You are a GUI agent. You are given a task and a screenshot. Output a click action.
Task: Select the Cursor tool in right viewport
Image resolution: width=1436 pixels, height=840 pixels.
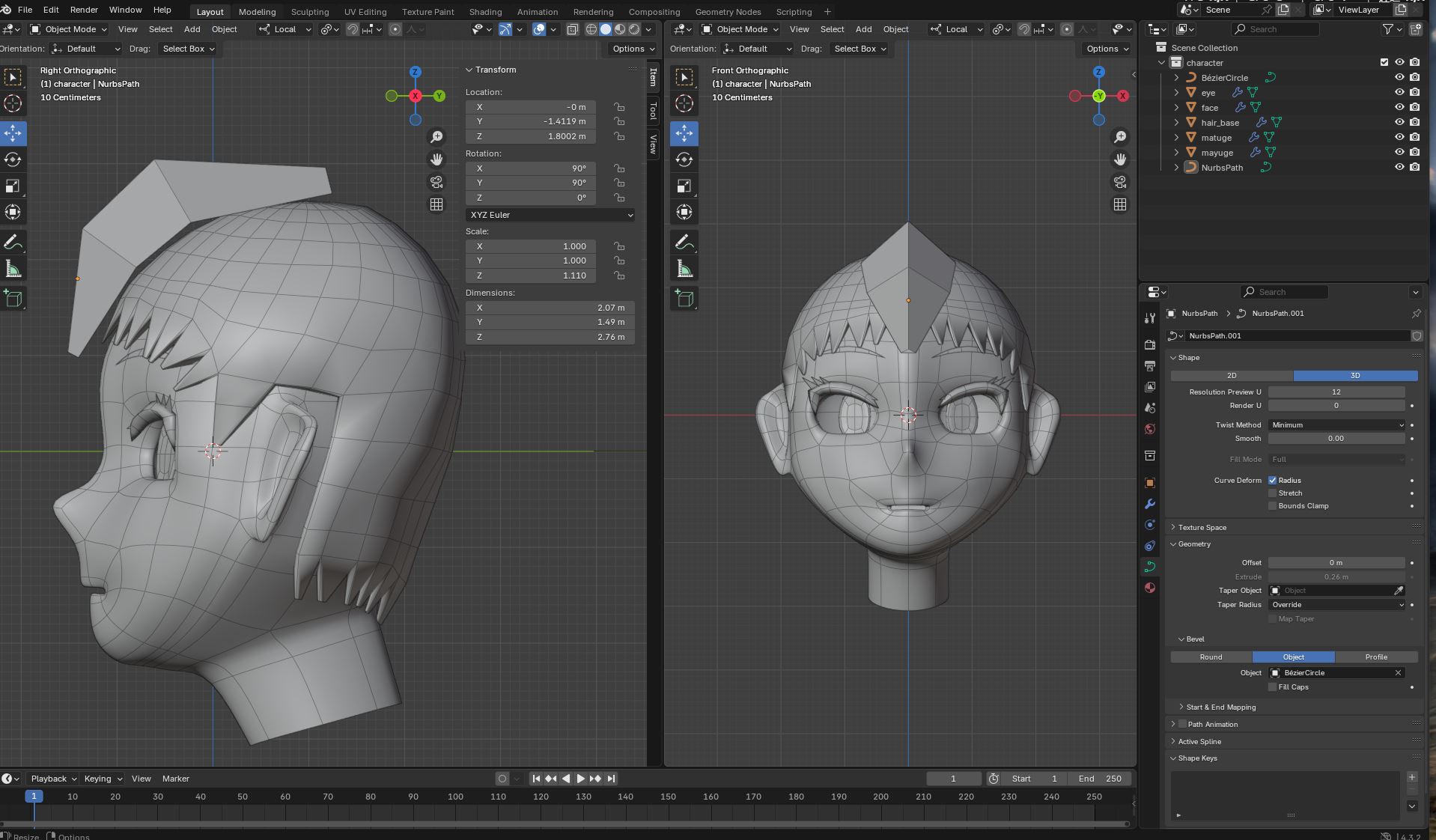pyautogui.click(x=684, y=103)
